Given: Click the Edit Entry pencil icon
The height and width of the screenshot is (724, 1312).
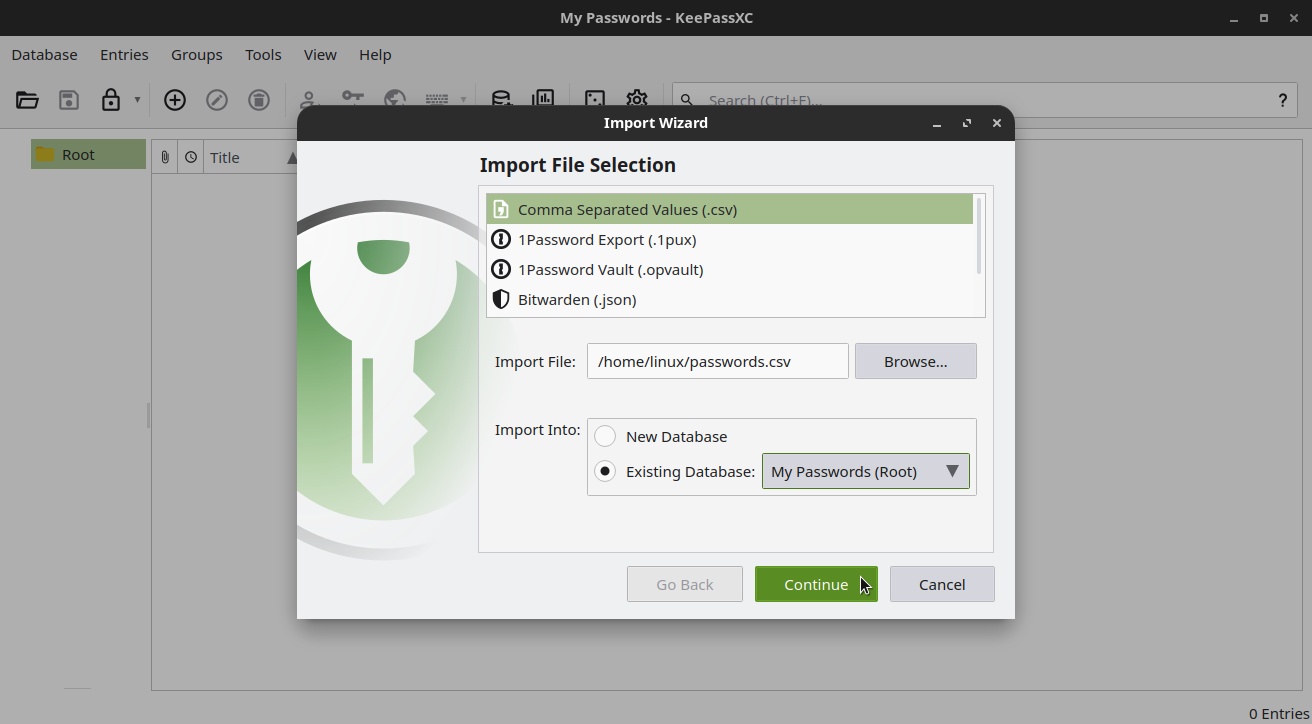Looking at the screenshot, I should point(217,100).
